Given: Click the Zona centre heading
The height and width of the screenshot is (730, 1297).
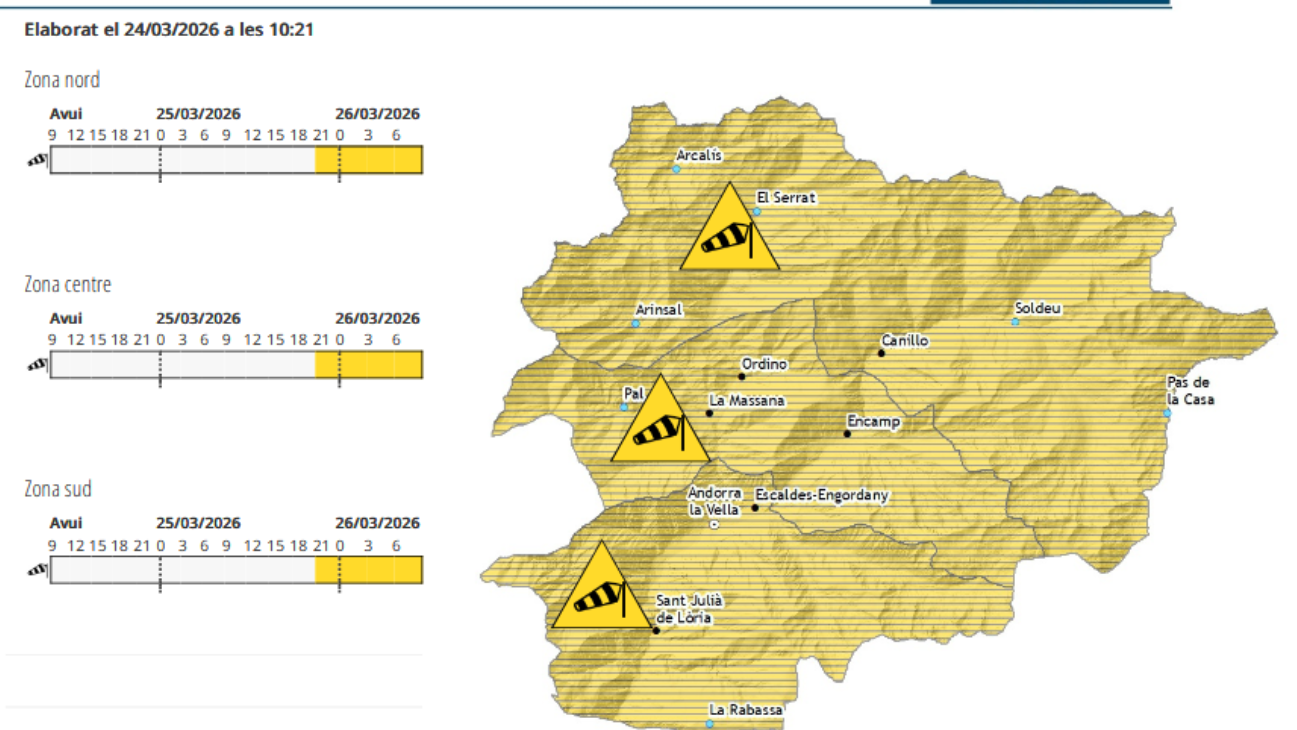Looking at the screenshot, I should [x=68, y=285].
